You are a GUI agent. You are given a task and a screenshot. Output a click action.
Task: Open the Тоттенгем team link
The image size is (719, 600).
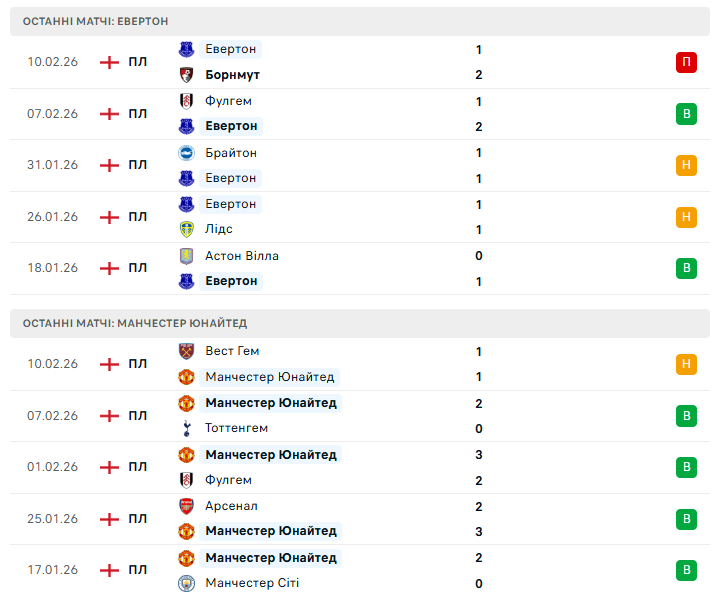(x=236, y=429)
